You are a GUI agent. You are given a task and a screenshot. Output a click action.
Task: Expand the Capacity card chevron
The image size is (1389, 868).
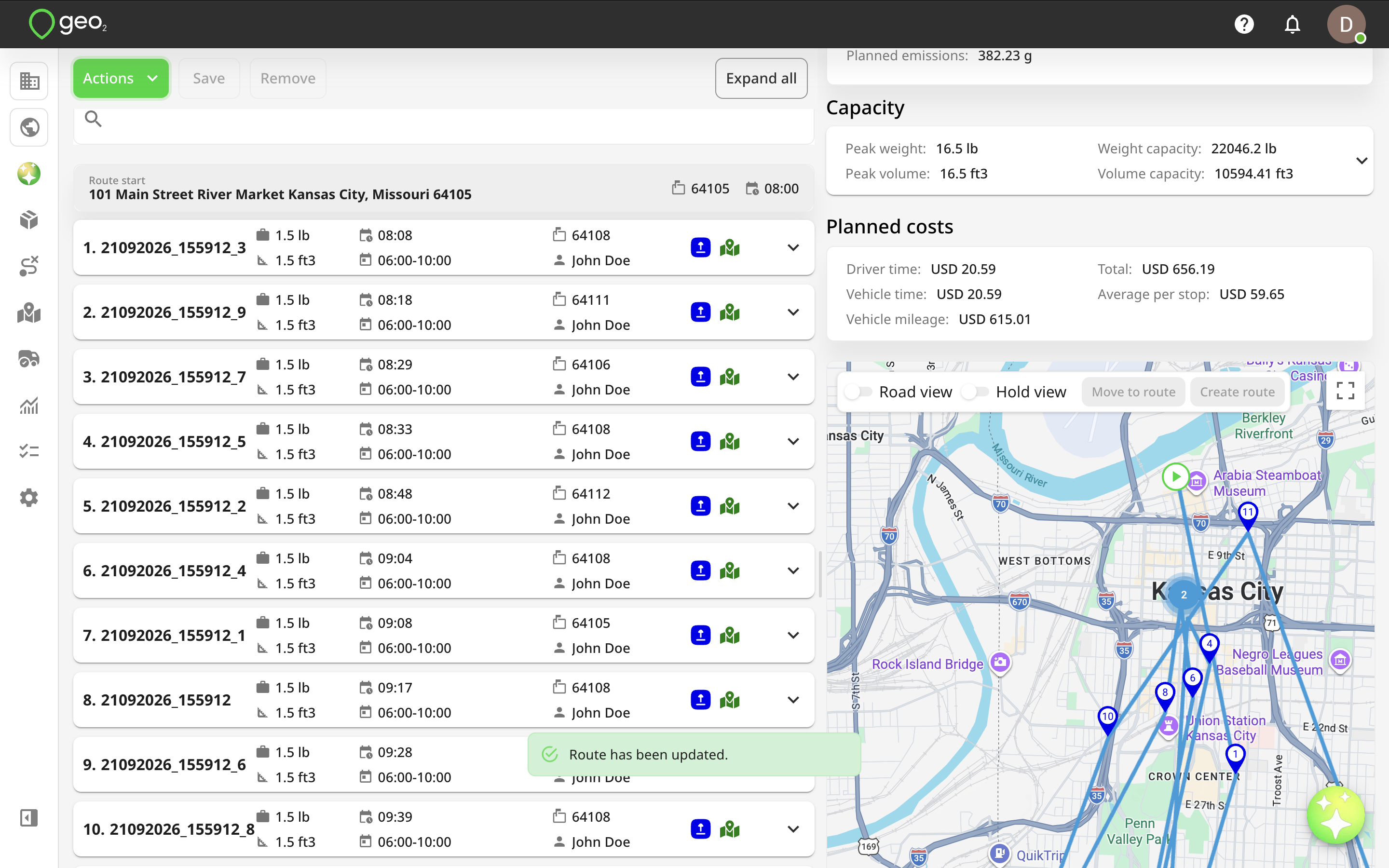coord(1362,161)
